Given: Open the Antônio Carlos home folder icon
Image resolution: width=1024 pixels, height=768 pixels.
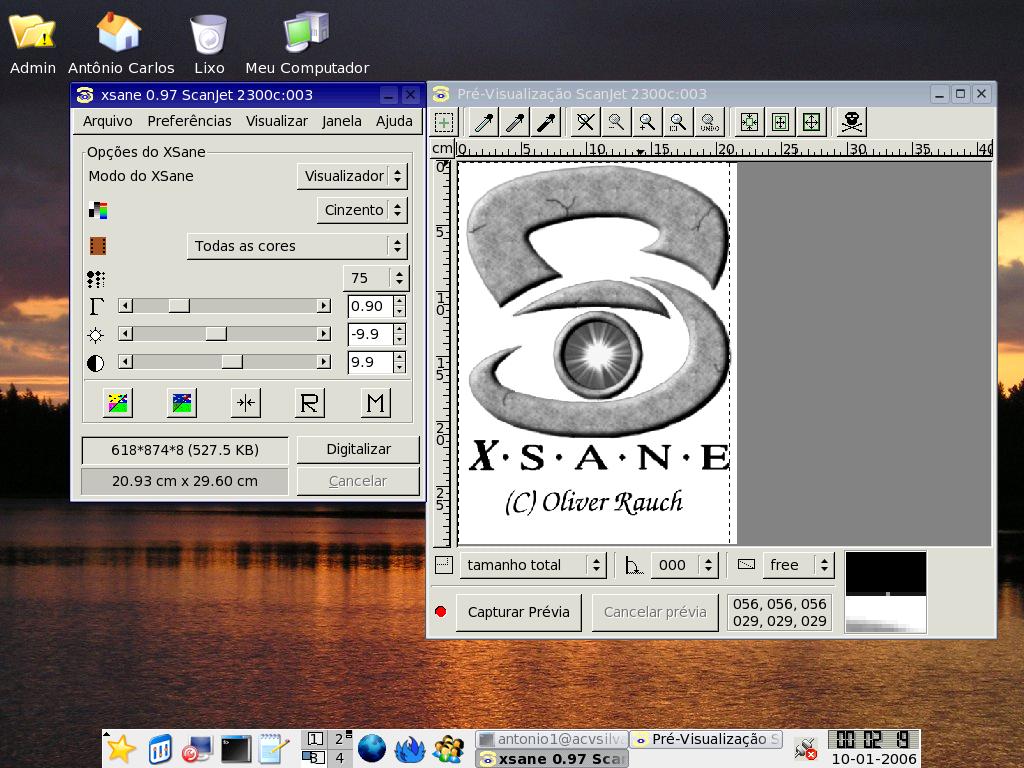Looking at the screenshot, I should click(x=121, y=43).
